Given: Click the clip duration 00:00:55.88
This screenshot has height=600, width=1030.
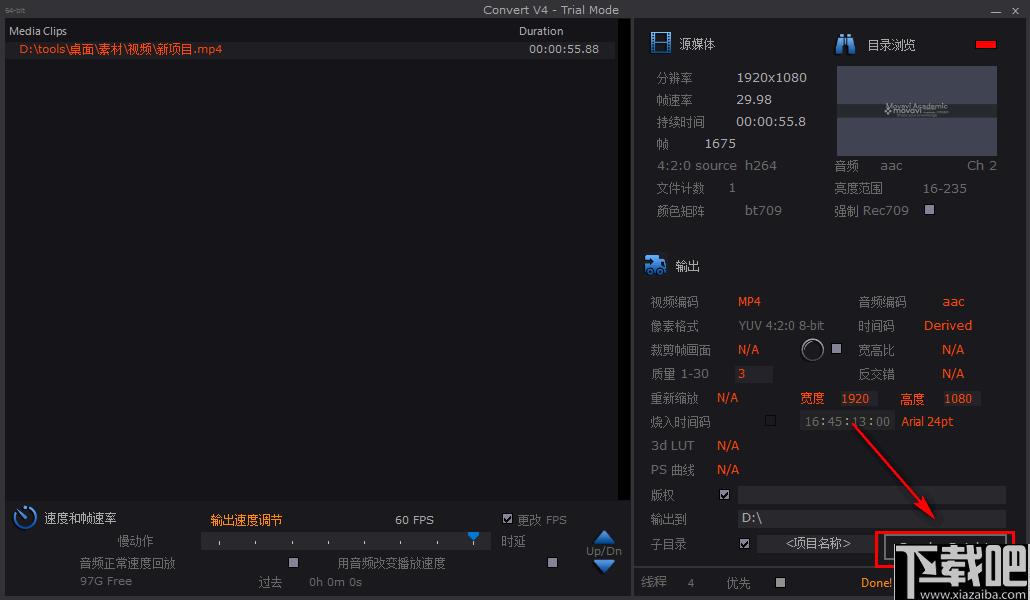Looking at the screenshot, I should click(x=564, y=49).
